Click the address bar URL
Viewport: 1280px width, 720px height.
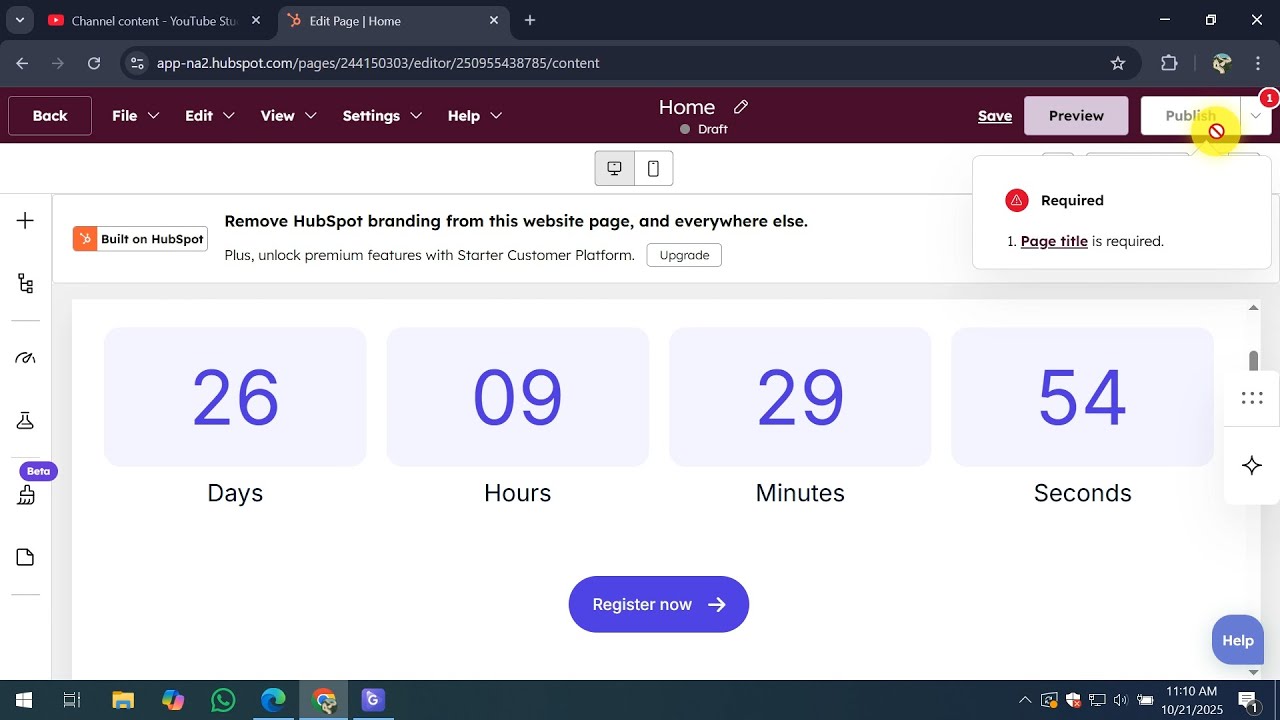pyautogui.click(x=378, y=63)
